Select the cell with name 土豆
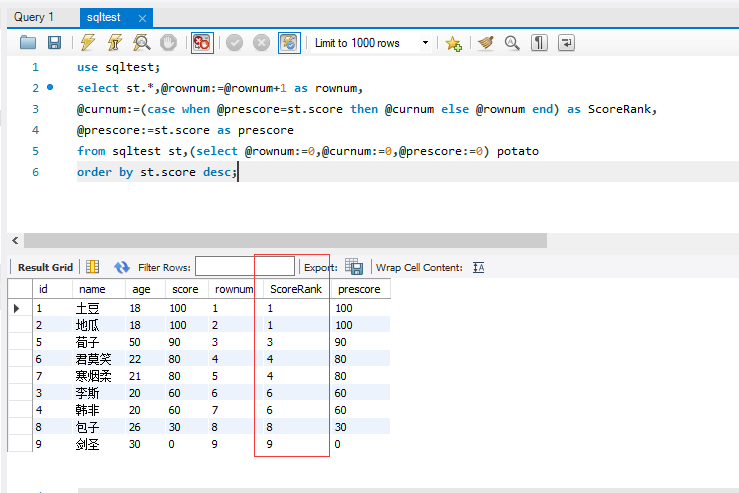Viewport: 739px width, 493px height. pos(99,308)
